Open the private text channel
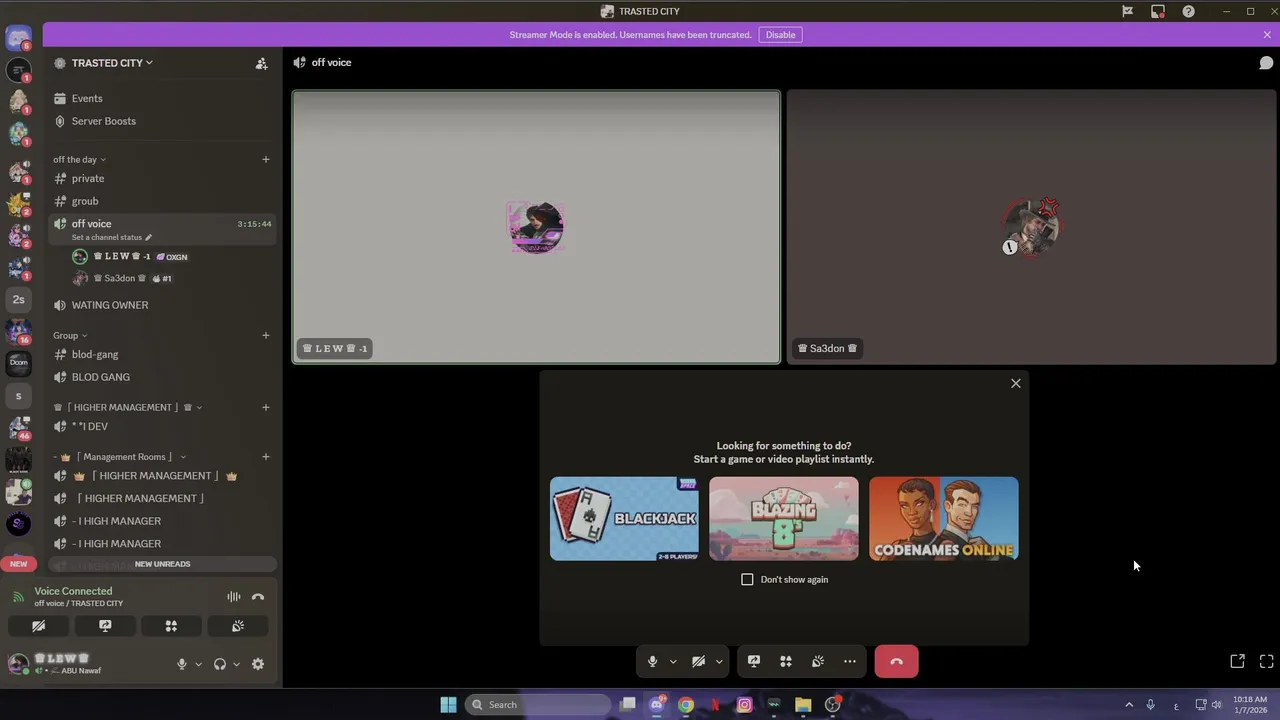The image size is (1280, 720). coord(163,178)
